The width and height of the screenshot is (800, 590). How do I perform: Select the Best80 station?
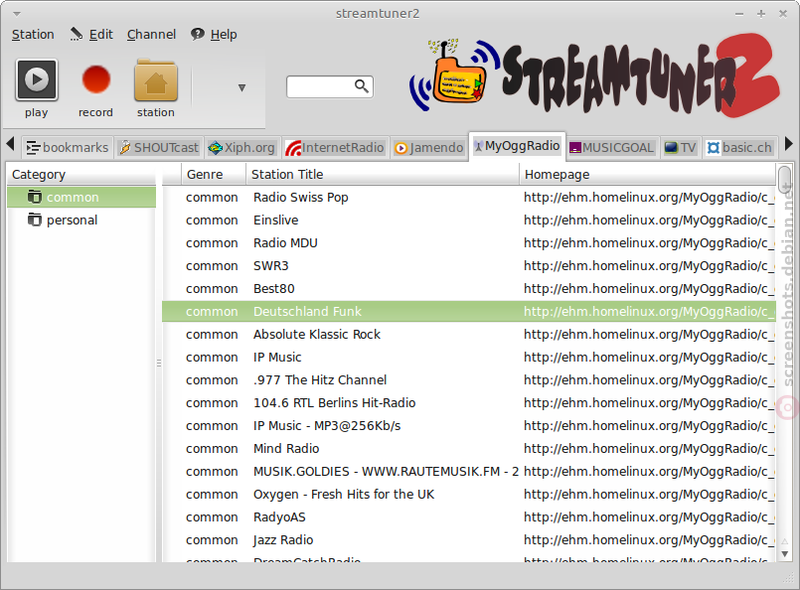point(469,289)
